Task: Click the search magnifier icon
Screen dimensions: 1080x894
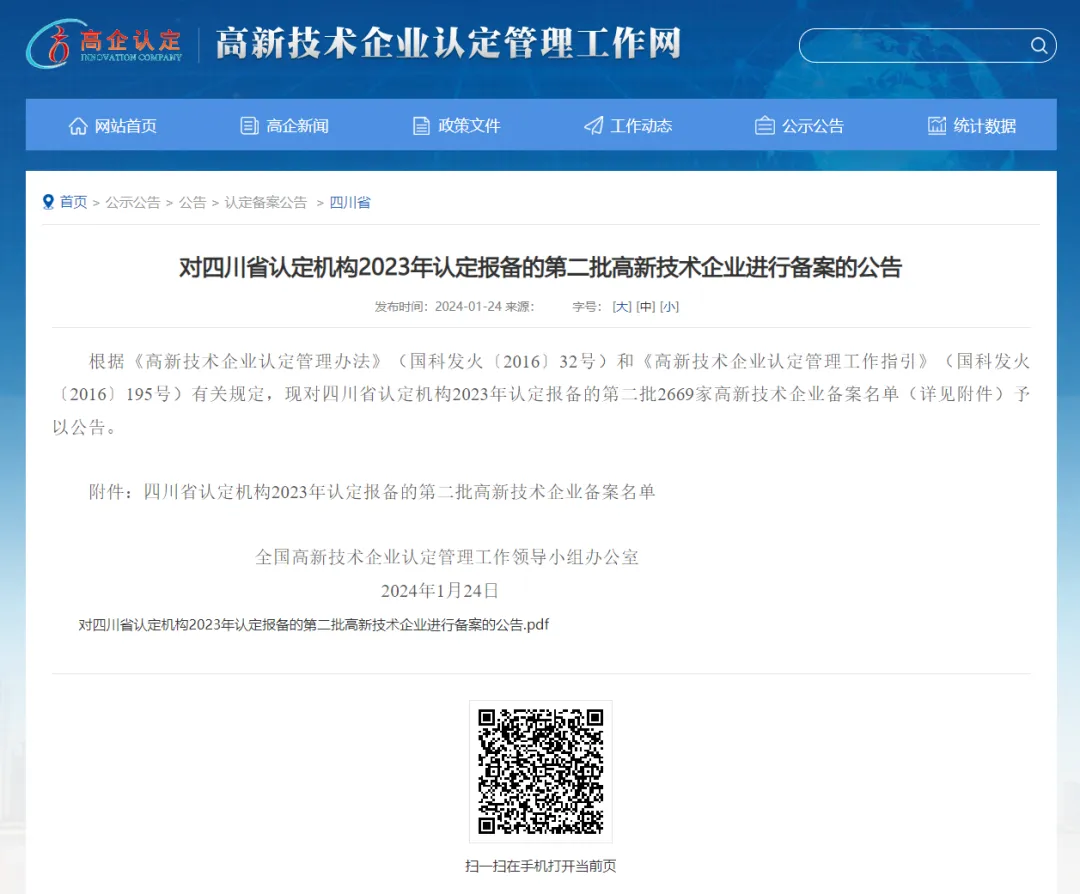Action: [x=1039, y=45]
